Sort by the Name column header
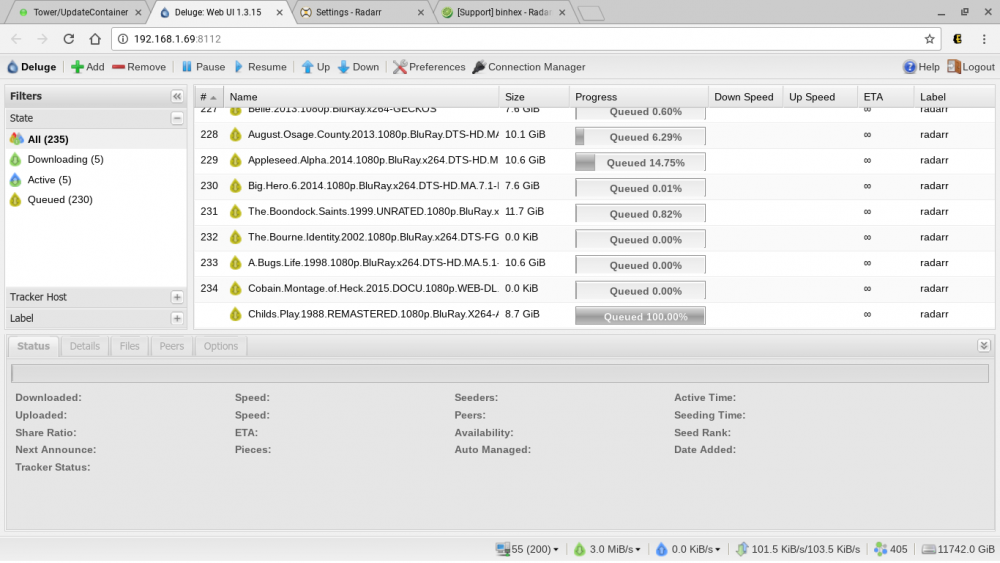 361,97
